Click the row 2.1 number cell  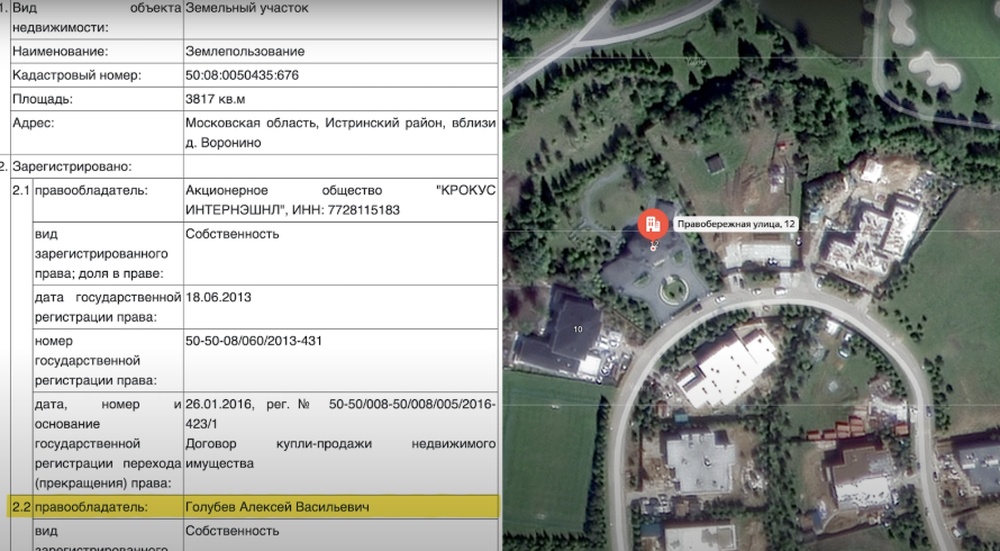click(x=18, y=189)
